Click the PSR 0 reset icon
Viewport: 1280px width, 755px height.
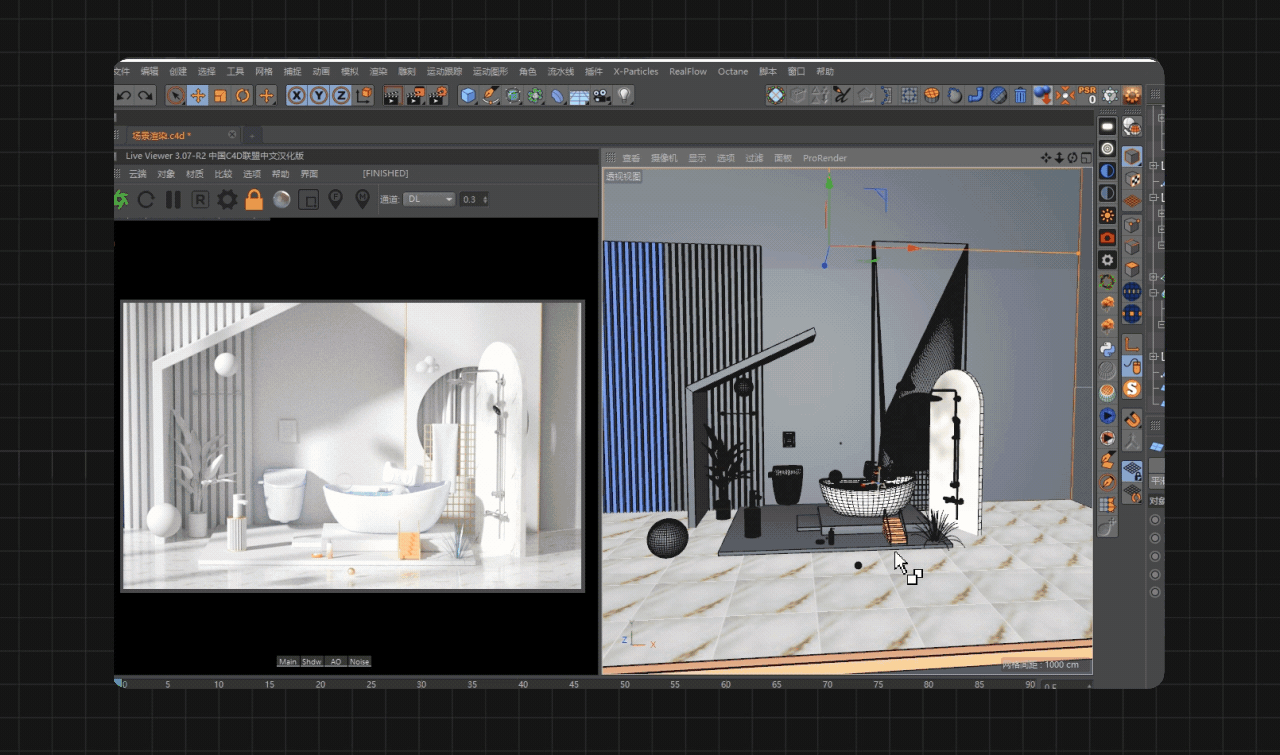[1088, 96]
